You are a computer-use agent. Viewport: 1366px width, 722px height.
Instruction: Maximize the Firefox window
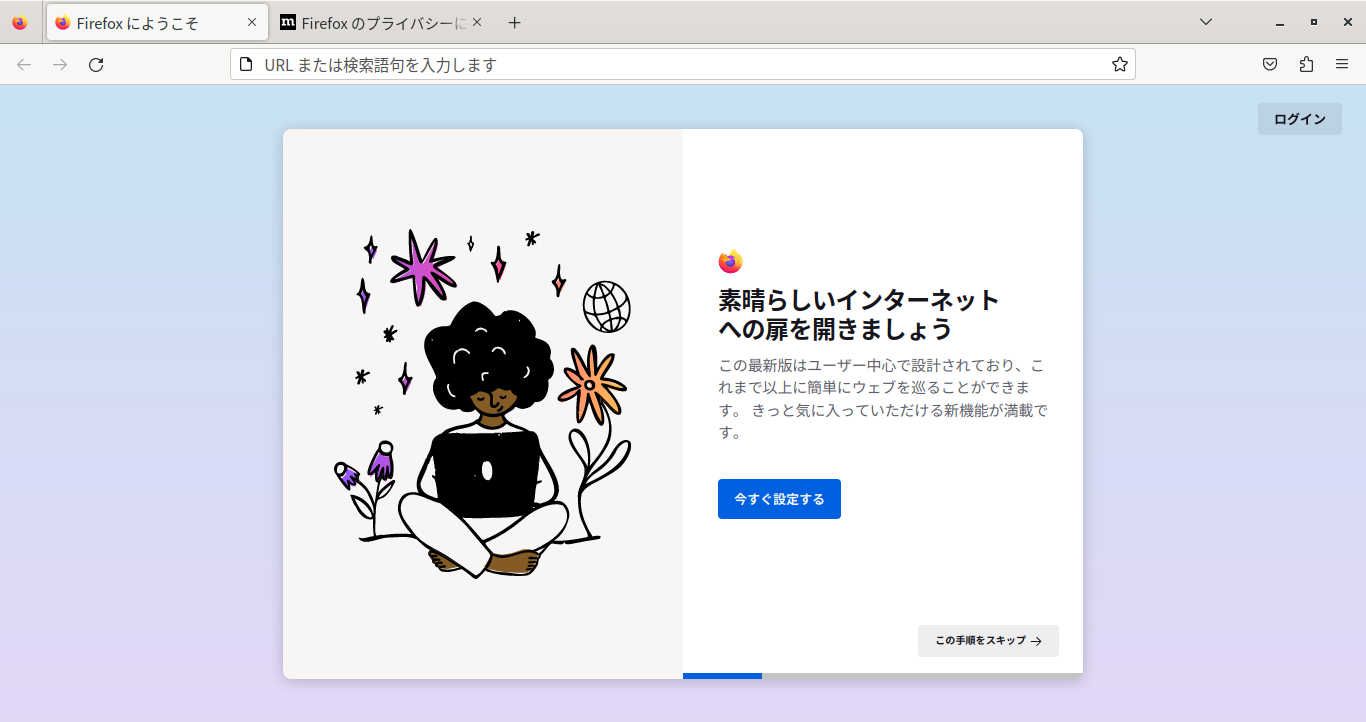click(x=1313, y=22)
